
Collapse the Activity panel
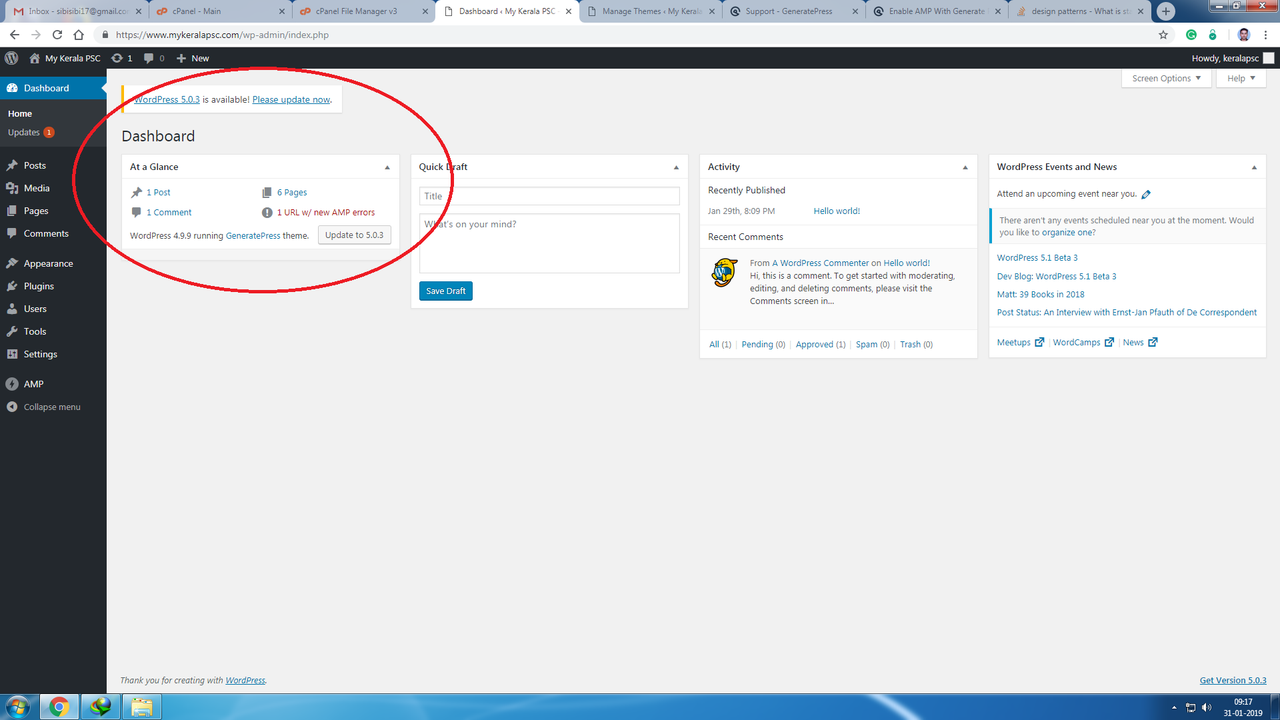pyautogui.click(x=965, y=167)
